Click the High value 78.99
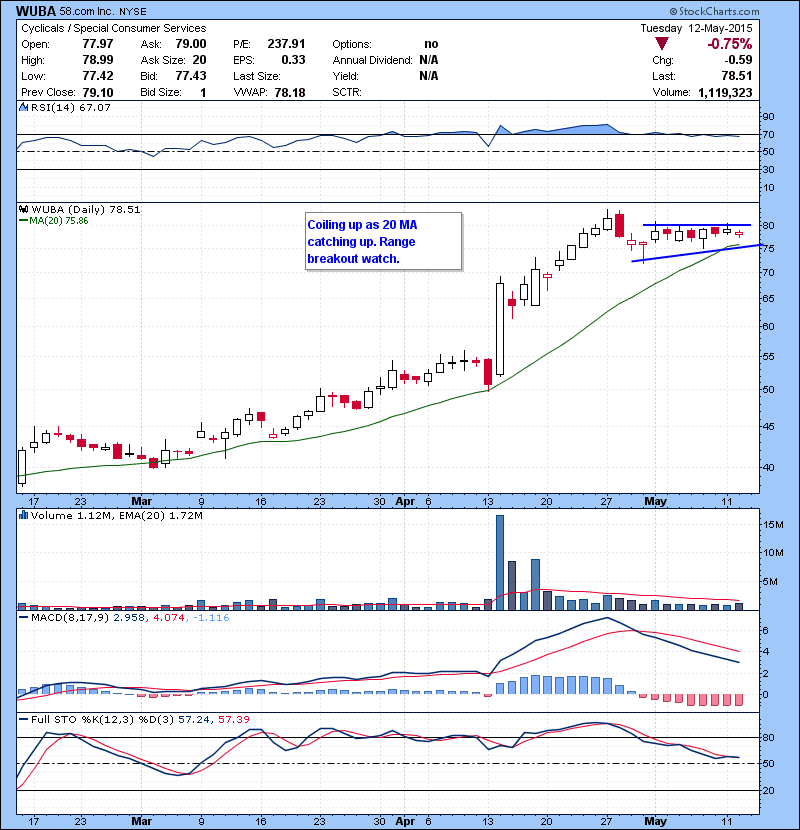The image size is (800, 830). 98,60
